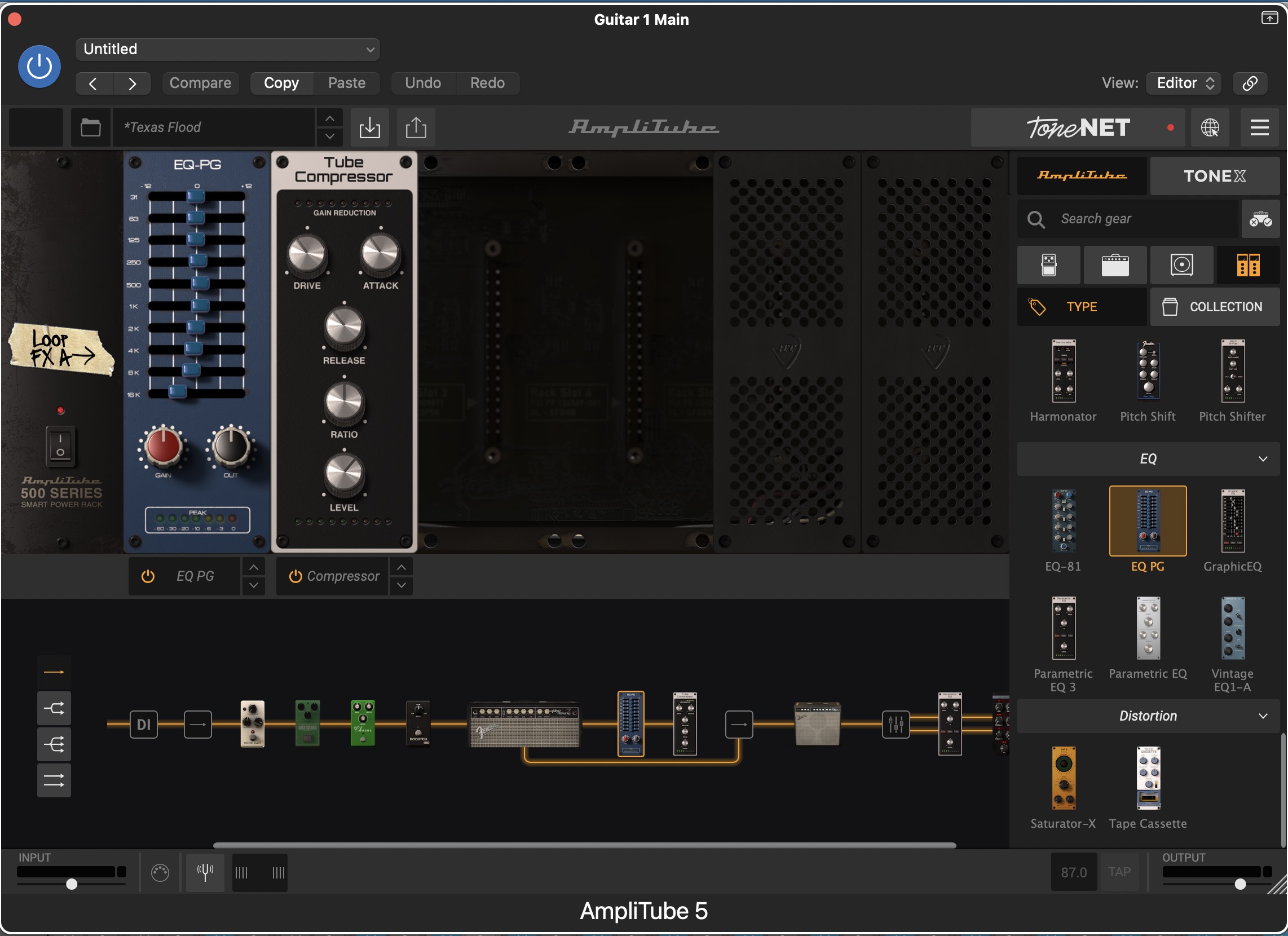Select the DI block in signal chain
1288x936 pixels.
coord(144,725)
